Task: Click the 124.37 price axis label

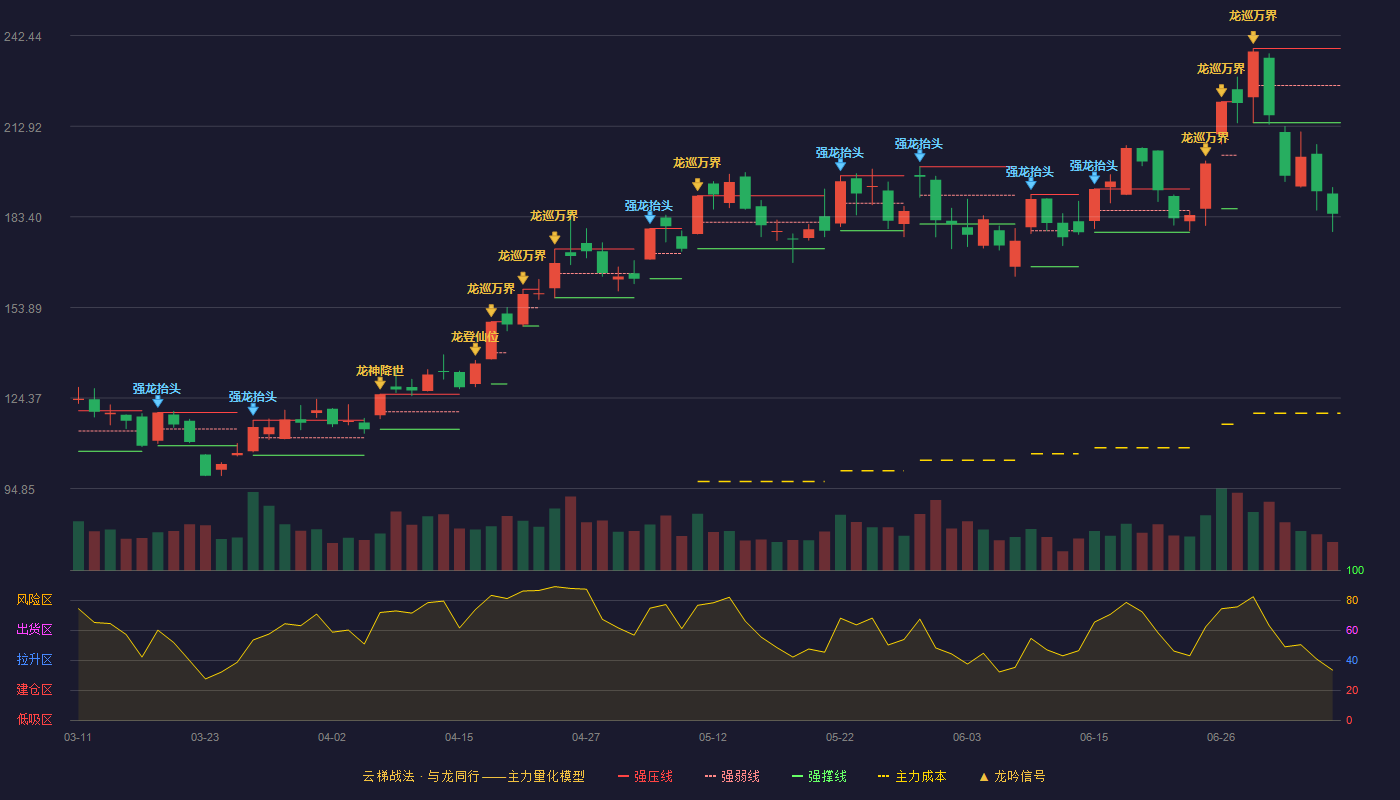Action: [x=22, y=398]
